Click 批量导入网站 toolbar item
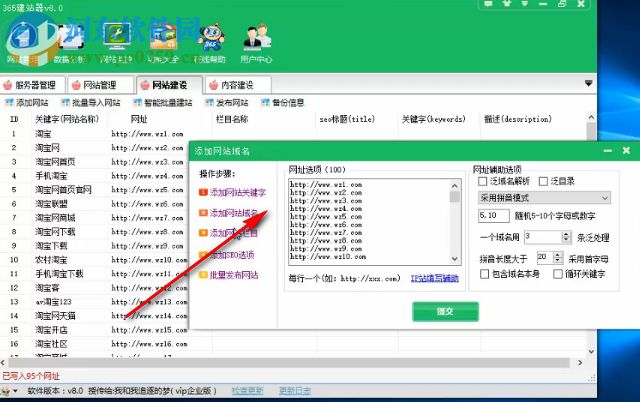Screen dimensions: 640x402 pos(91,102)
